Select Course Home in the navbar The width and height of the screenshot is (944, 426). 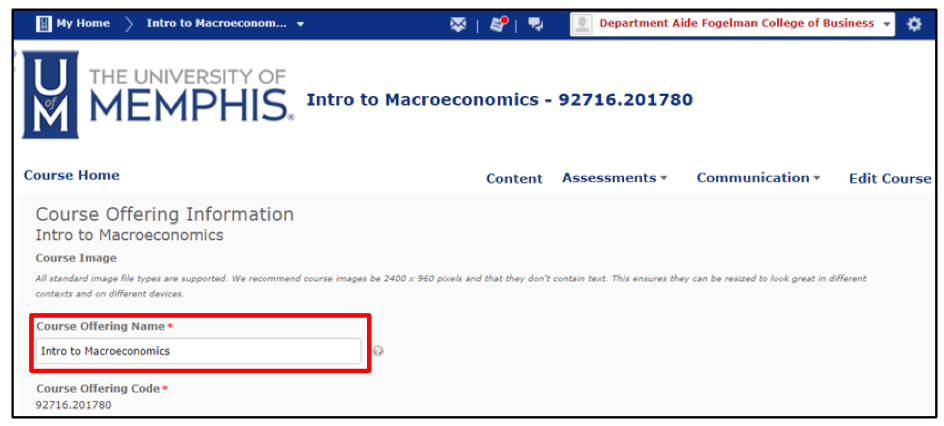[x=71, y=175]
